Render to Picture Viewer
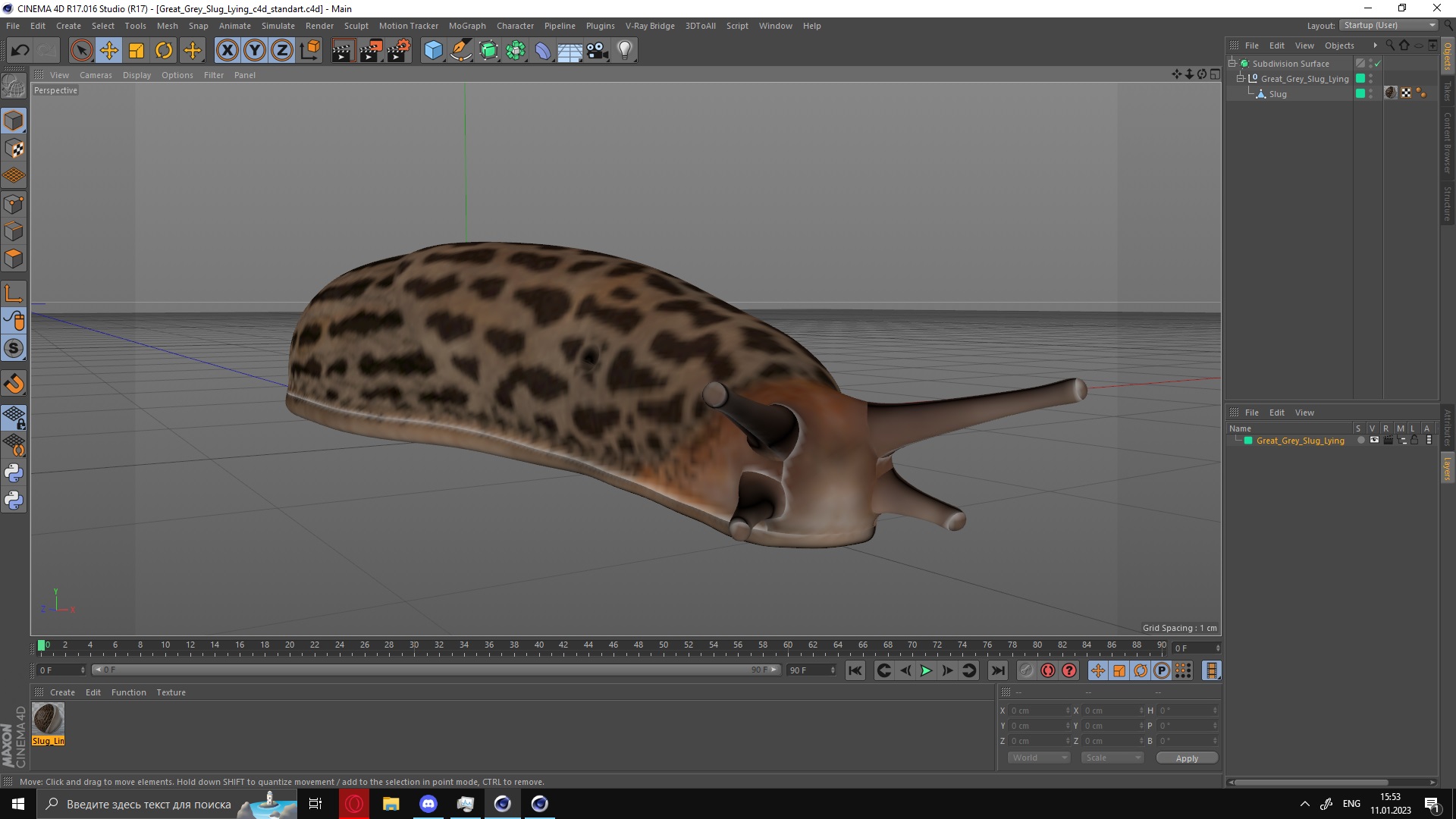The height and width of the screenshot is (819, 1456). tap(371, 51)
